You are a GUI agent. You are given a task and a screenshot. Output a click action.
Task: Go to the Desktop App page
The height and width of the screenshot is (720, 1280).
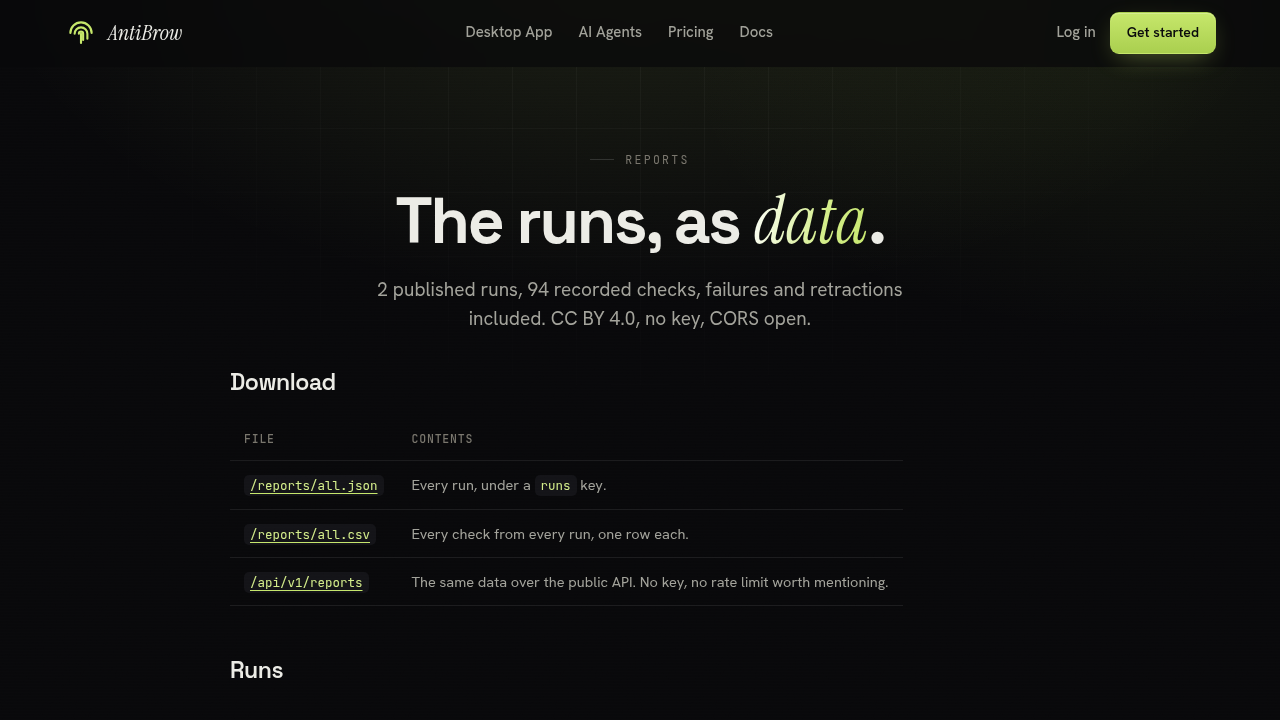tap(508, 32)
